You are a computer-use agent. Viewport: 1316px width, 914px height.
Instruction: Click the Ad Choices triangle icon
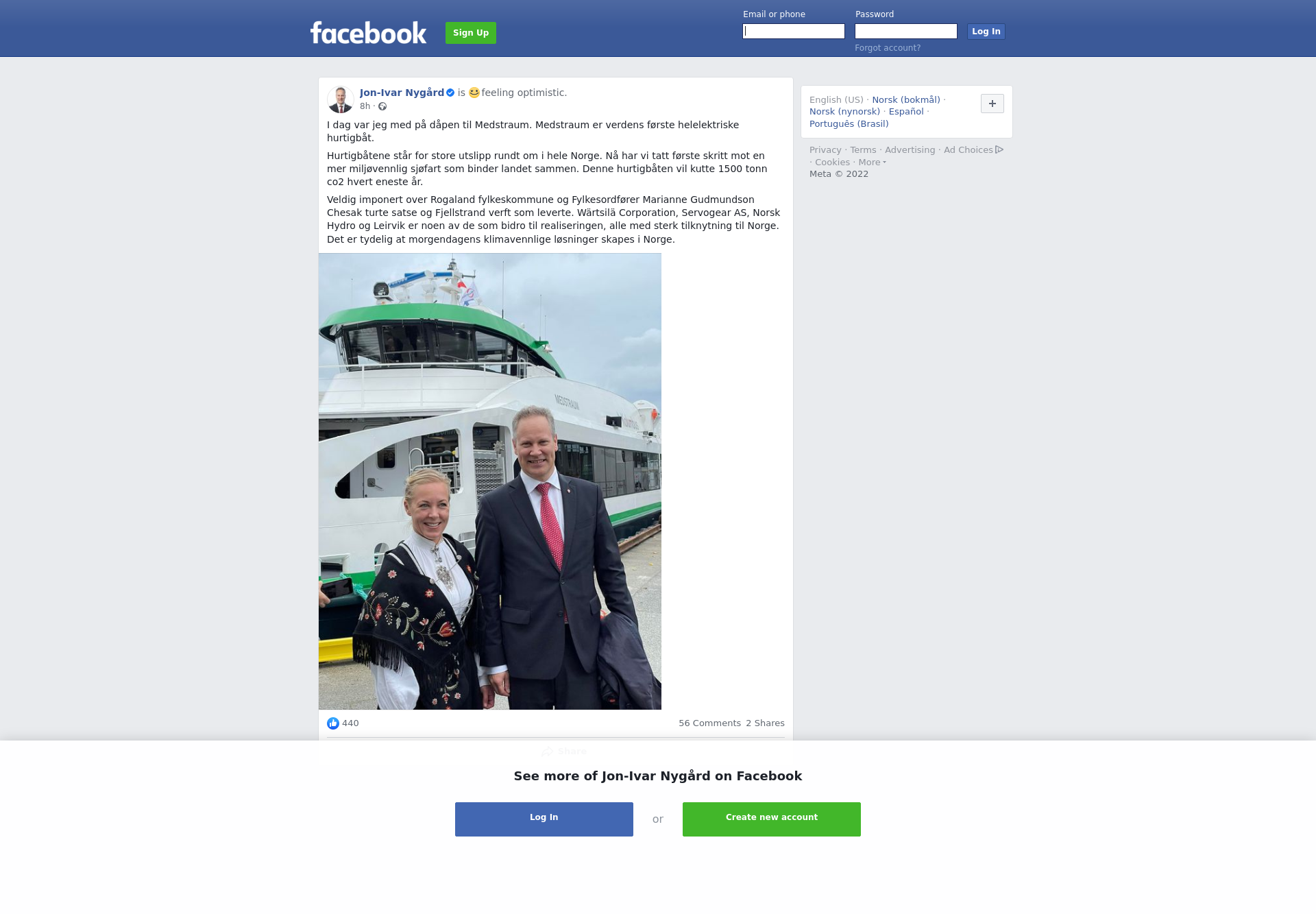(x=999, y=149)
